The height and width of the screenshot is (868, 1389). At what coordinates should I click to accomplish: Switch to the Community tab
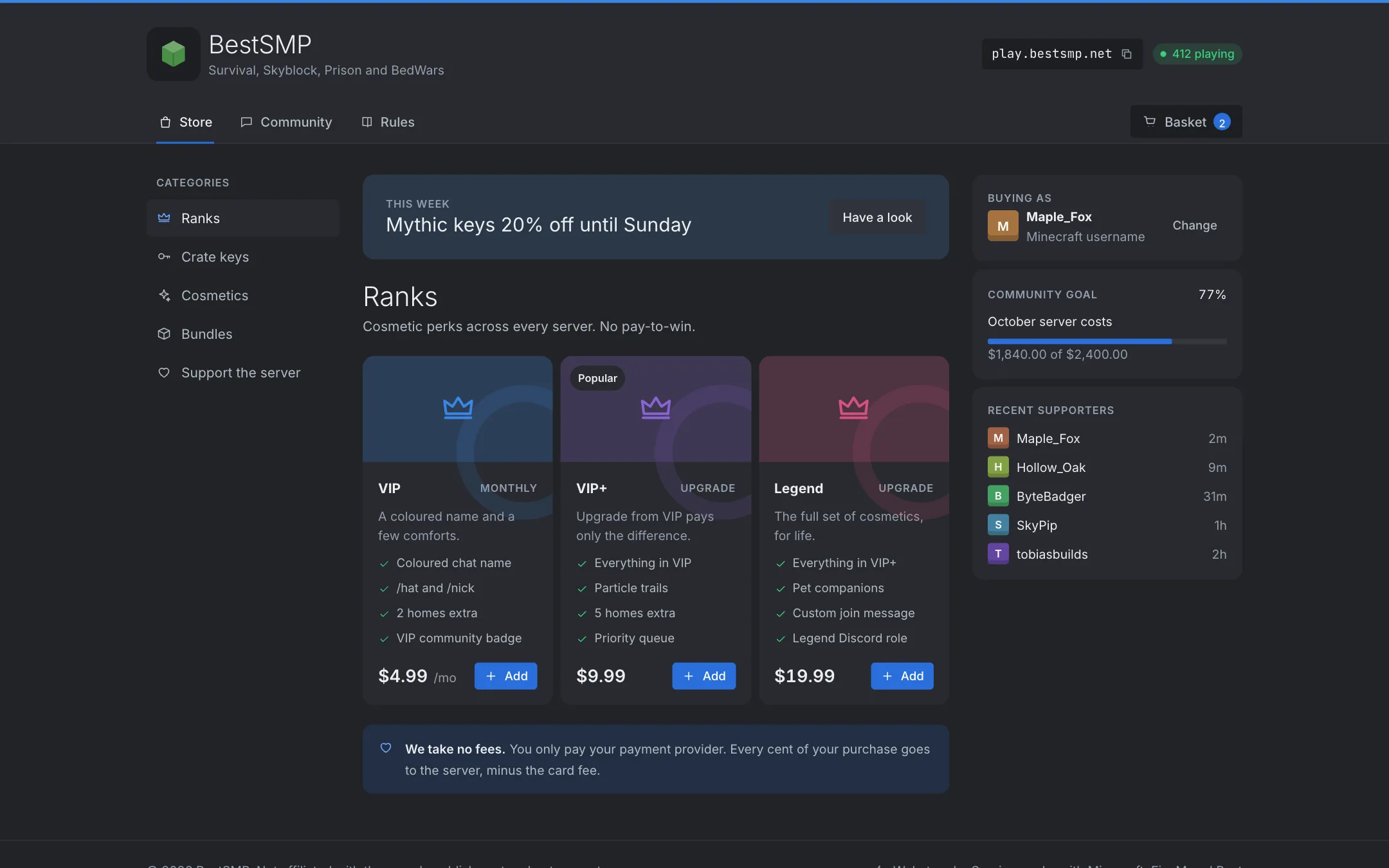point(286,122)
